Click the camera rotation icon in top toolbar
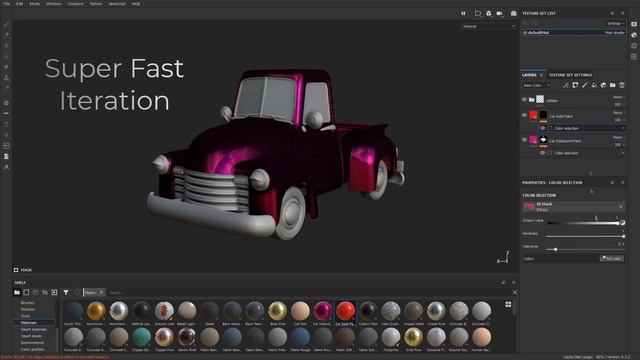640x360 pixels. coord(489,13)
